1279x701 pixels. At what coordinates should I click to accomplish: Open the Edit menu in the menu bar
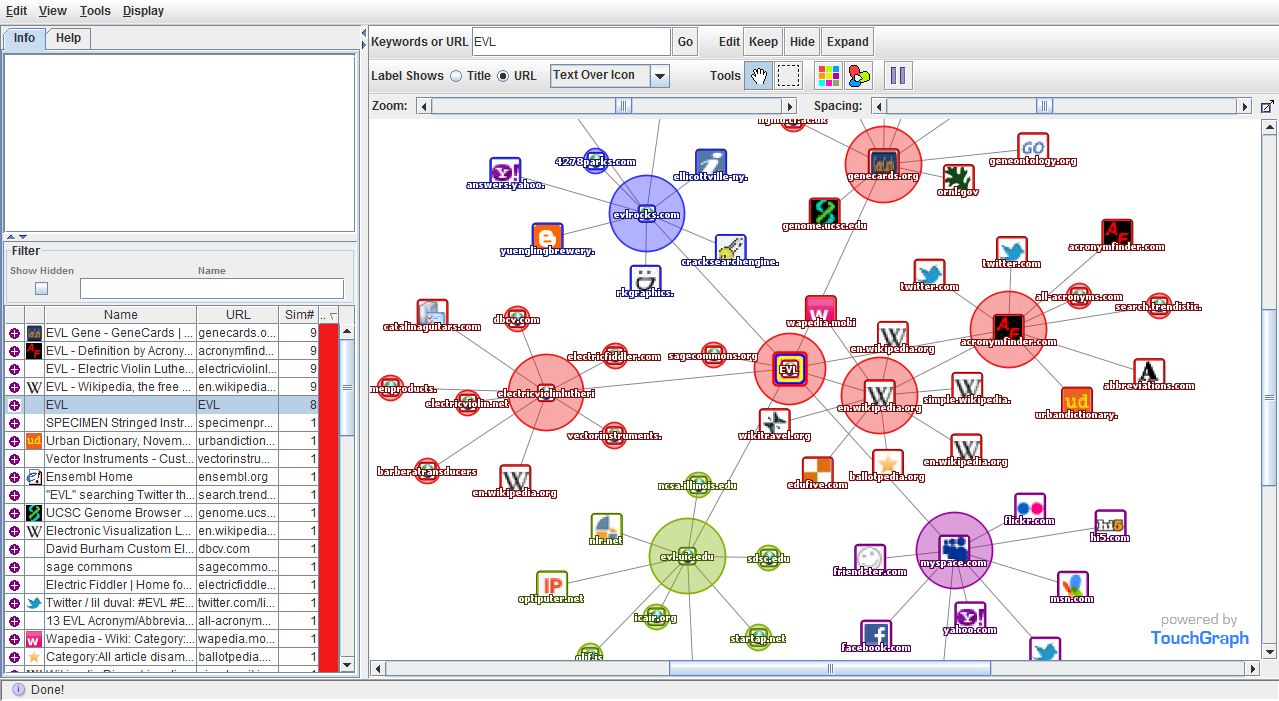point(16,11)
